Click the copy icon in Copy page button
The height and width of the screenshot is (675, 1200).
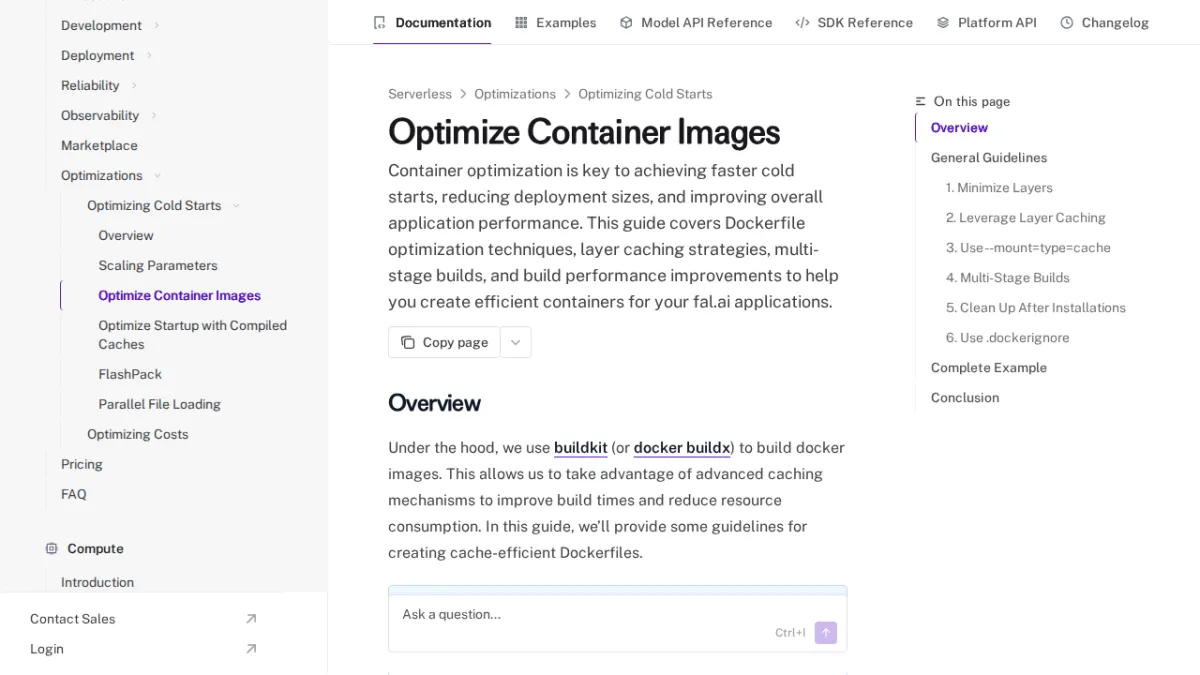pyautogui.click(x=407, y=342)
